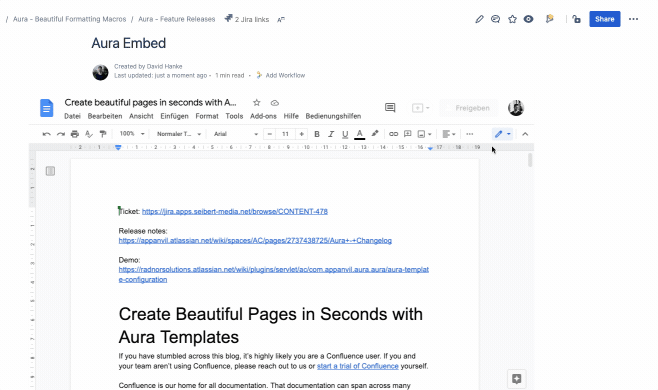Open page restrictions lock icon
658x390 pixels.
[x=577, y=19]
